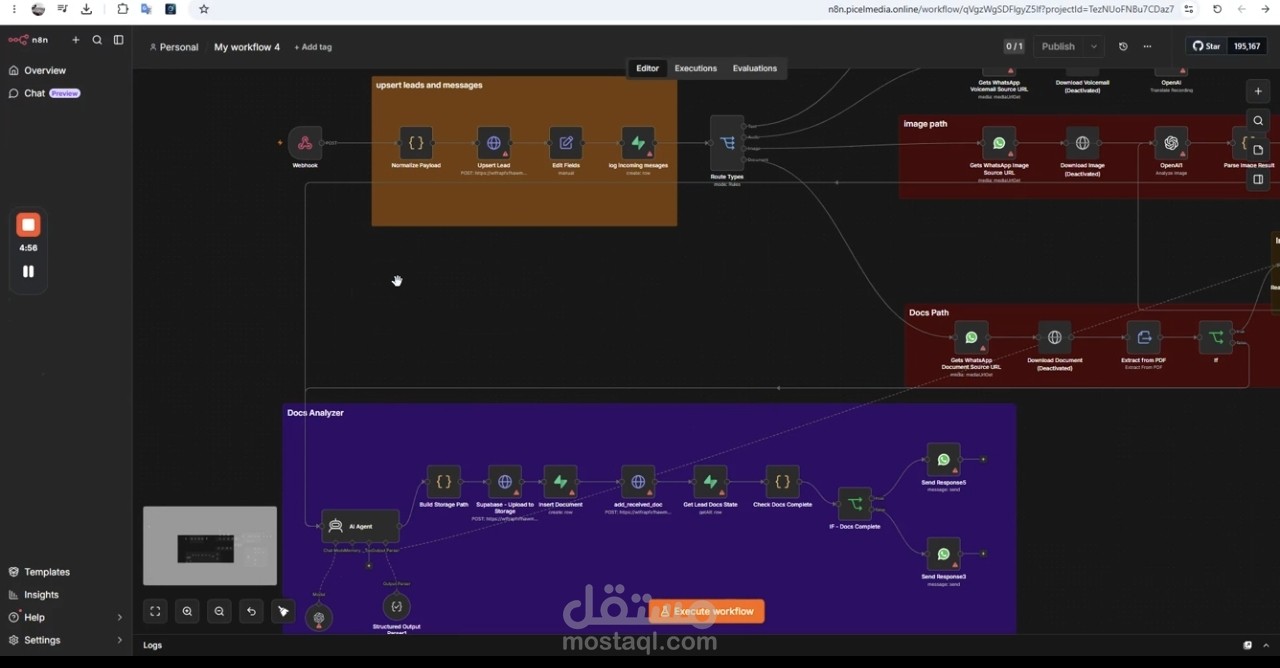Toggle the focus panel icon at right
The height and width of the screenshot is (668, 1280).
1258,179
